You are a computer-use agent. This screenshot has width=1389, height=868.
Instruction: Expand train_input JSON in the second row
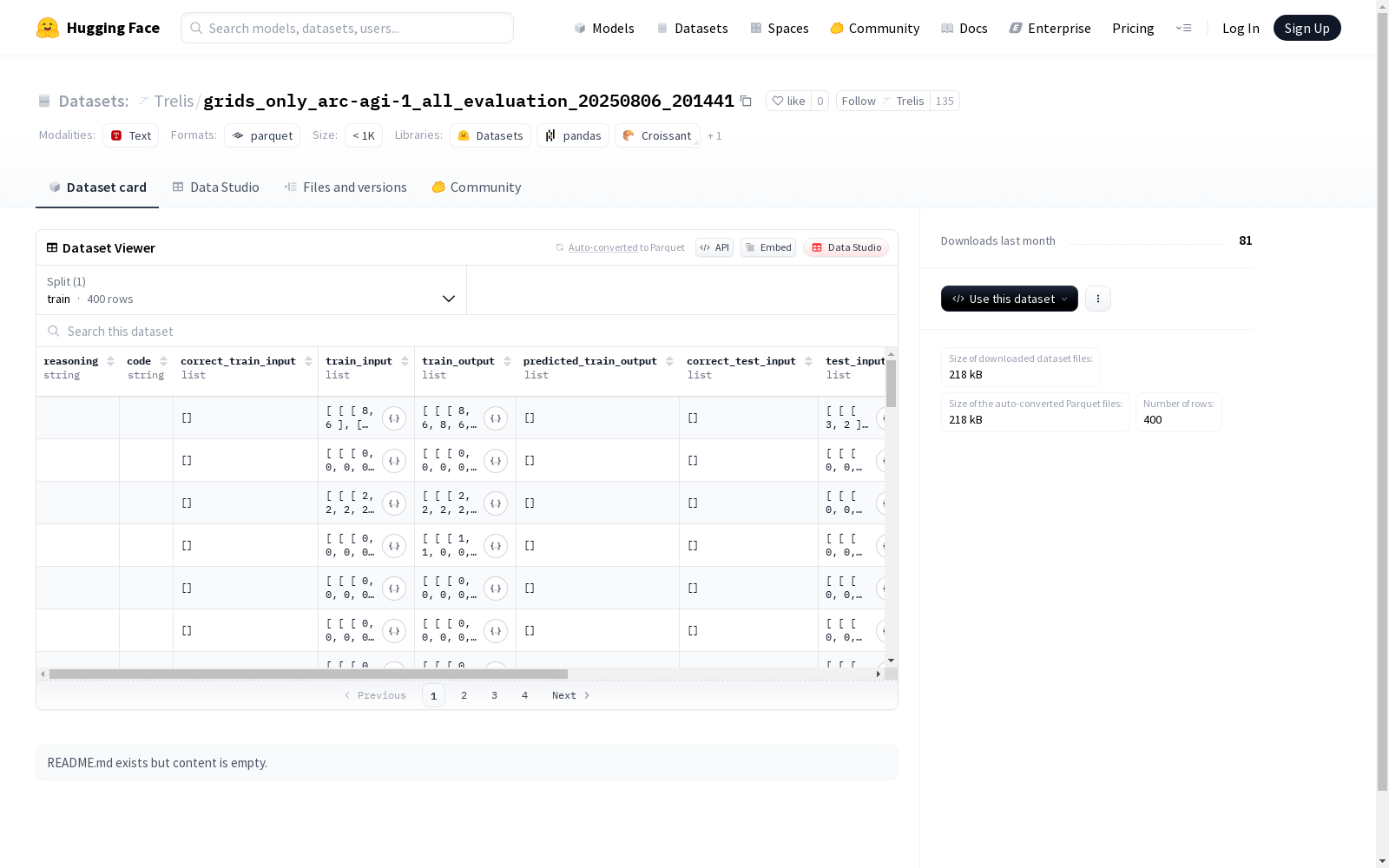click(x=394, y=461)
